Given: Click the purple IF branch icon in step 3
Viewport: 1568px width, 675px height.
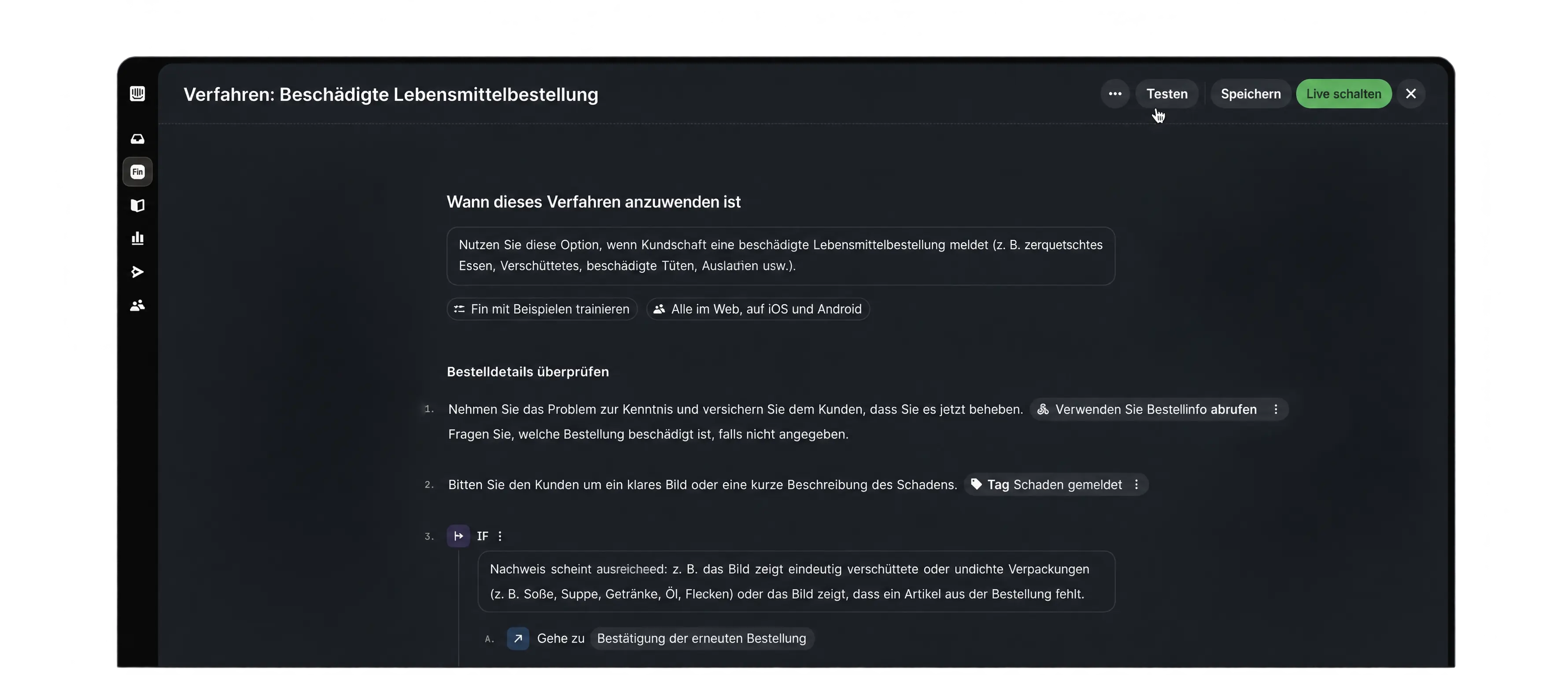Looking at the screenshot, I should tap(458, 535).
